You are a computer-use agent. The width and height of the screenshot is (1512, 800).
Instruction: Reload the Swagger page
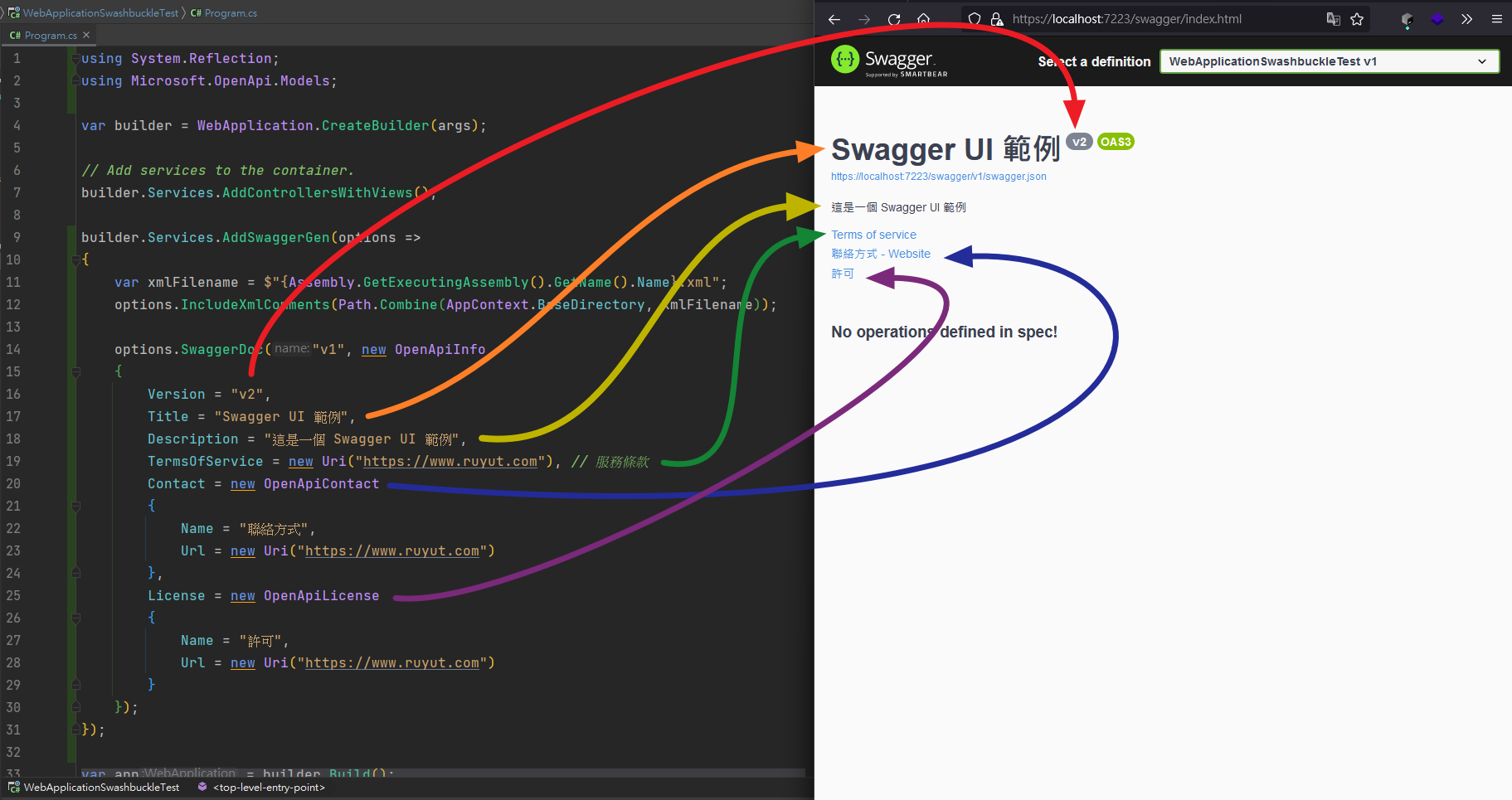tap(894, 19)
